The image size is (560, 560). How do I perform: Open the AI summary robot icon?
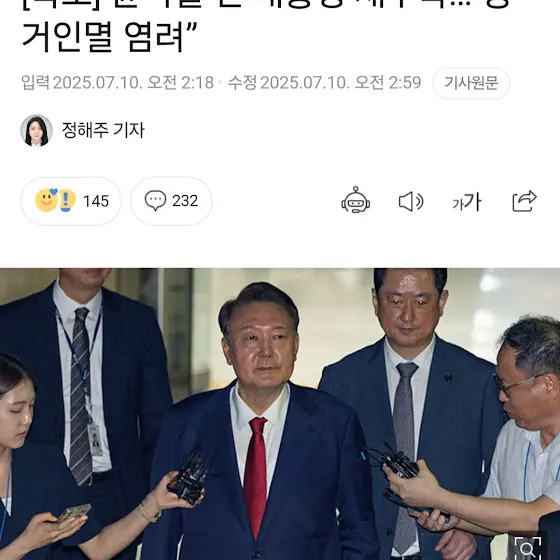click(355, 200)
